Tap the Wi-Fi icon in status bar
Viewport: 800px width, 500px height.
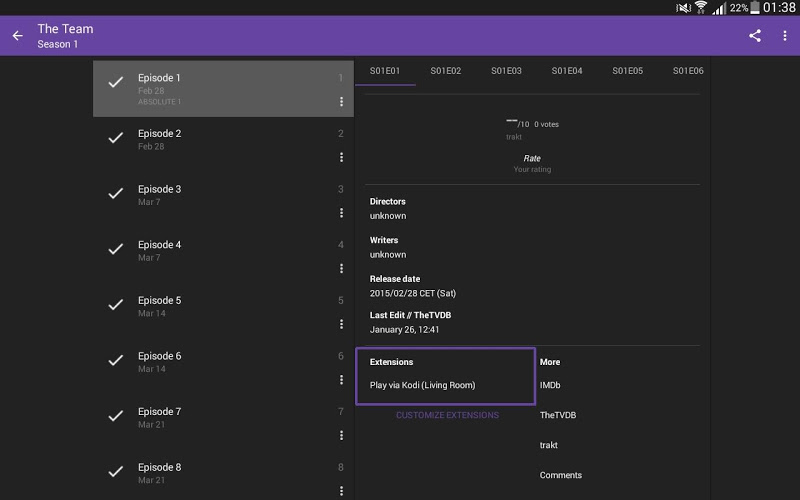click(701, 8)
